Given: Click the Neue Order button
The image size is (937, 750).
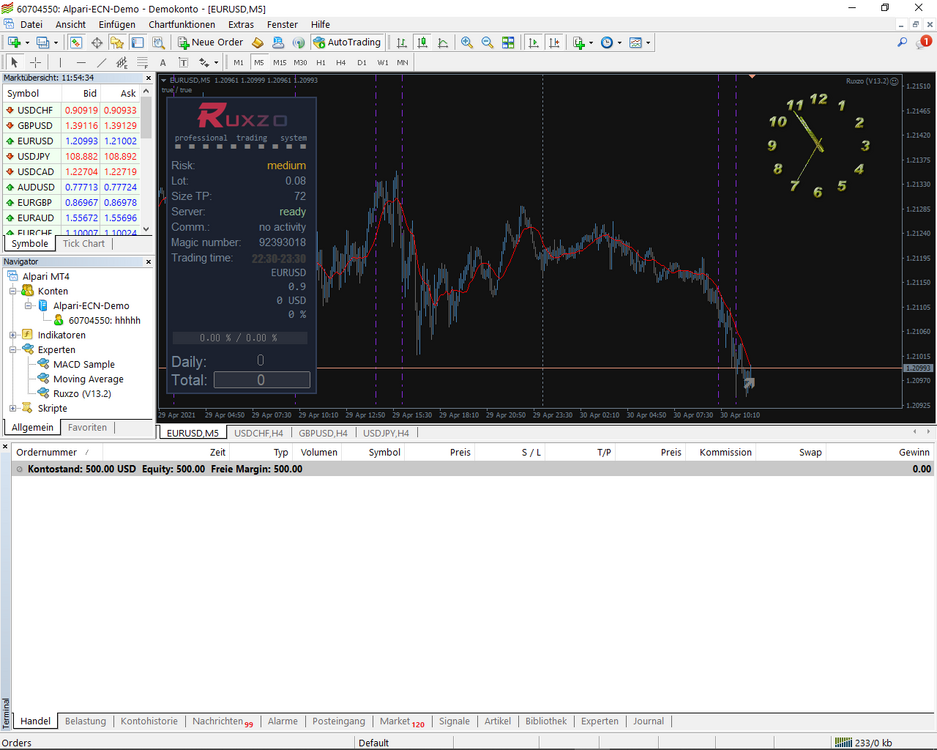Looking at the screenshot, I should tap(210, 42).
